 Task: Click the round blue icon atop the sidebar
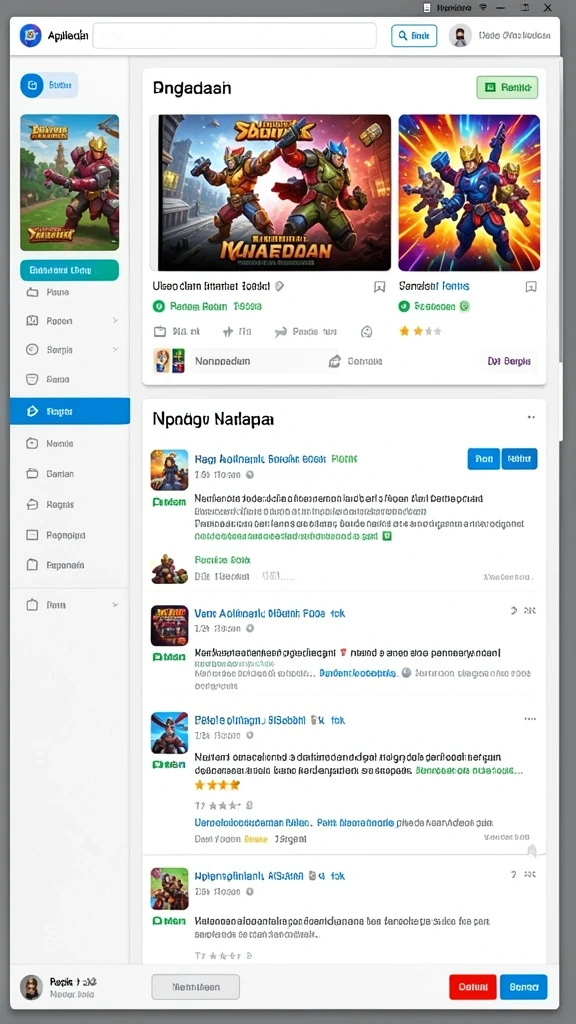[32, 85]
